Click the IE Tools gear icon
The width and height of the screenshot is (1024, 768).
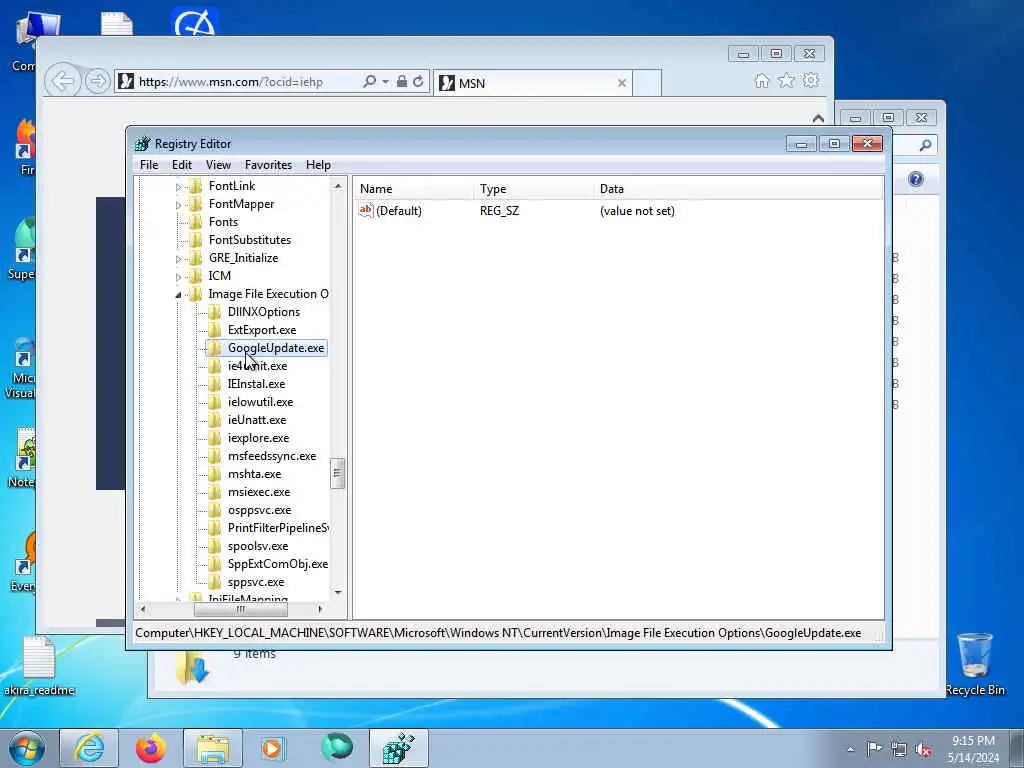point(811,80)
